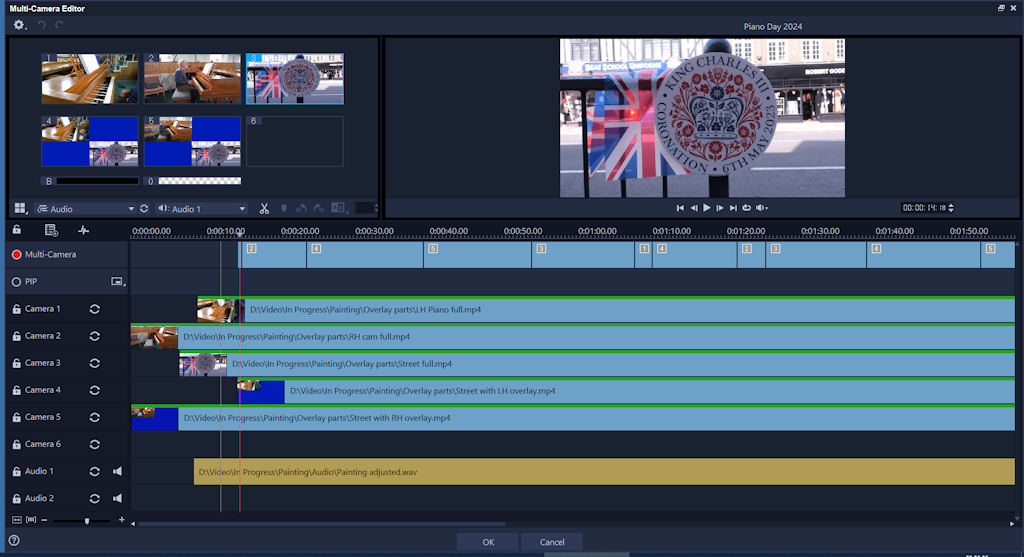Select camera 4 overlay thumbnail

[x=90, y=141]
